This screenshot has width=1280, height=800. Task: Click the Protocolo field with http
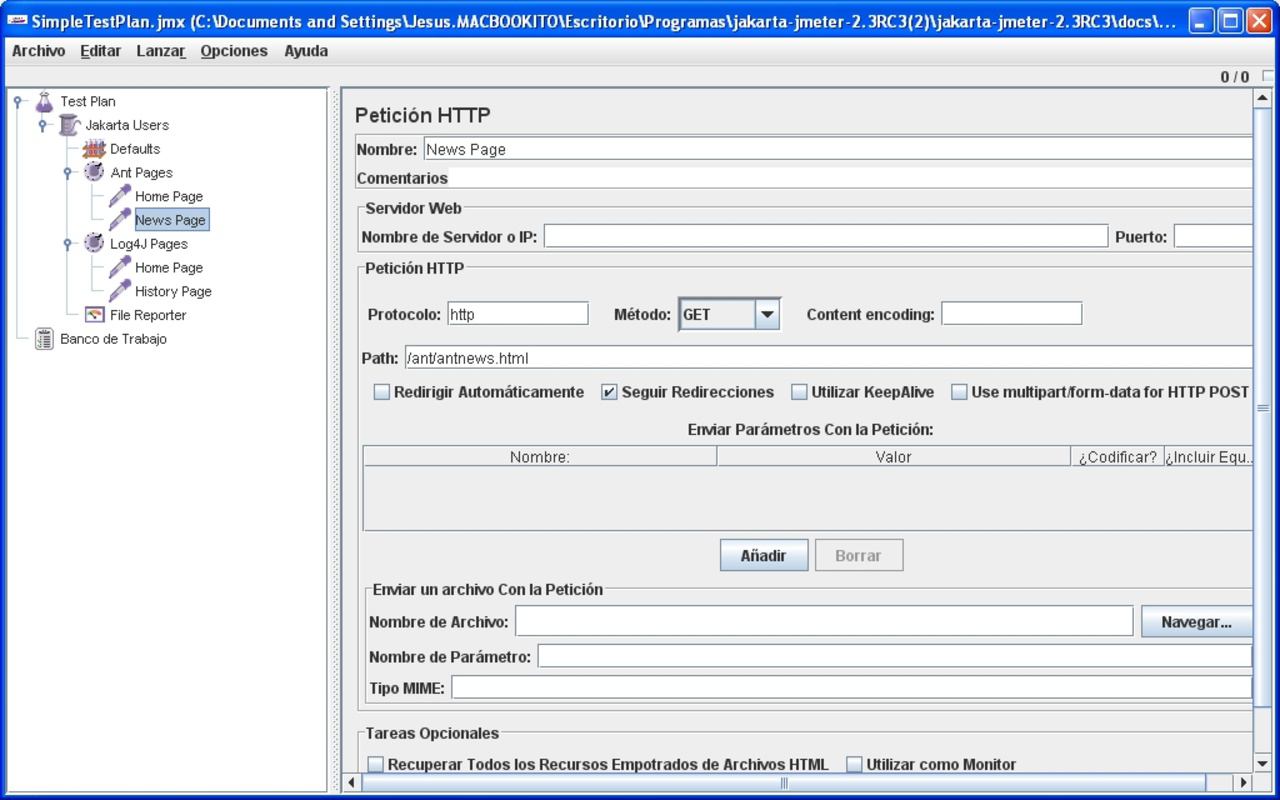click(518, 314)
